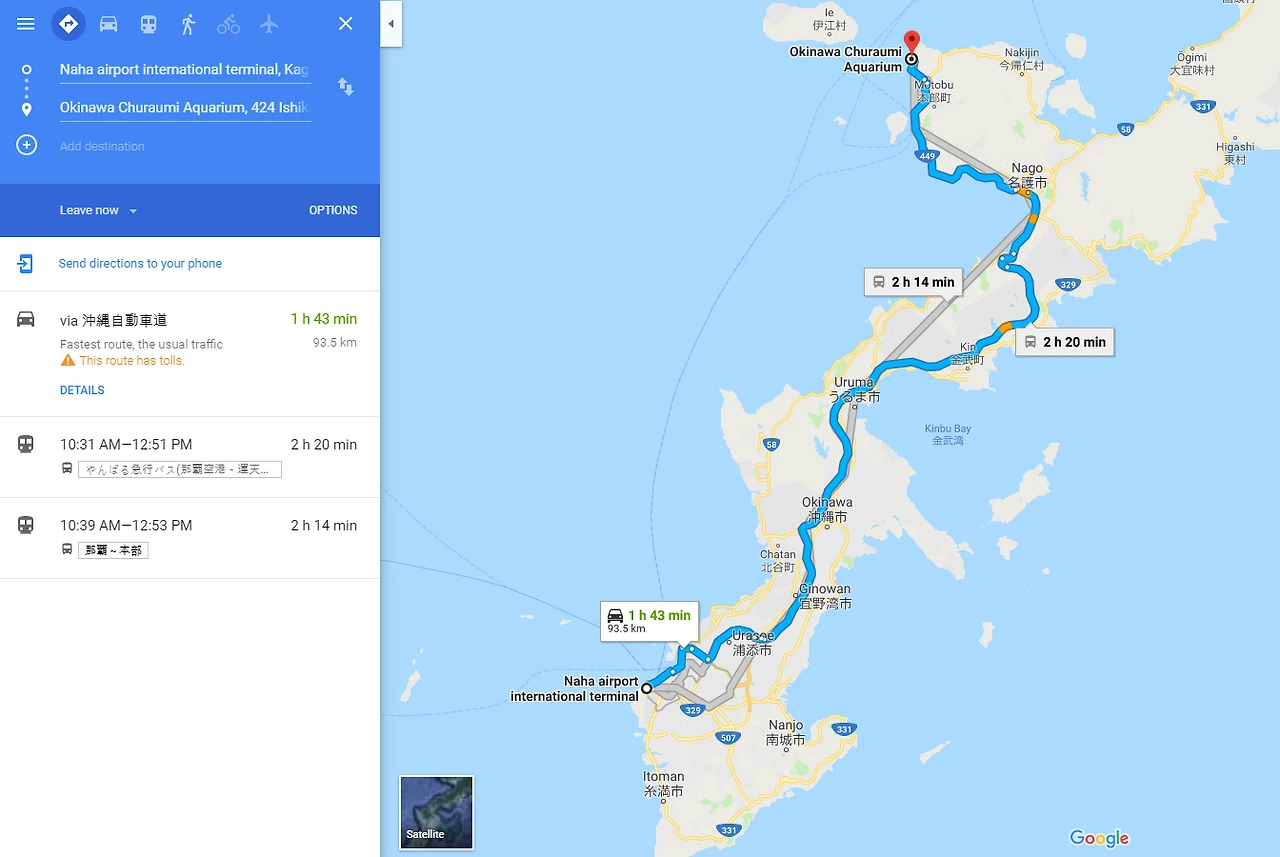This screenshot has height=857, width=1280.
Task: Select transit travel mode bus icon
Action: tap(148, 24)
